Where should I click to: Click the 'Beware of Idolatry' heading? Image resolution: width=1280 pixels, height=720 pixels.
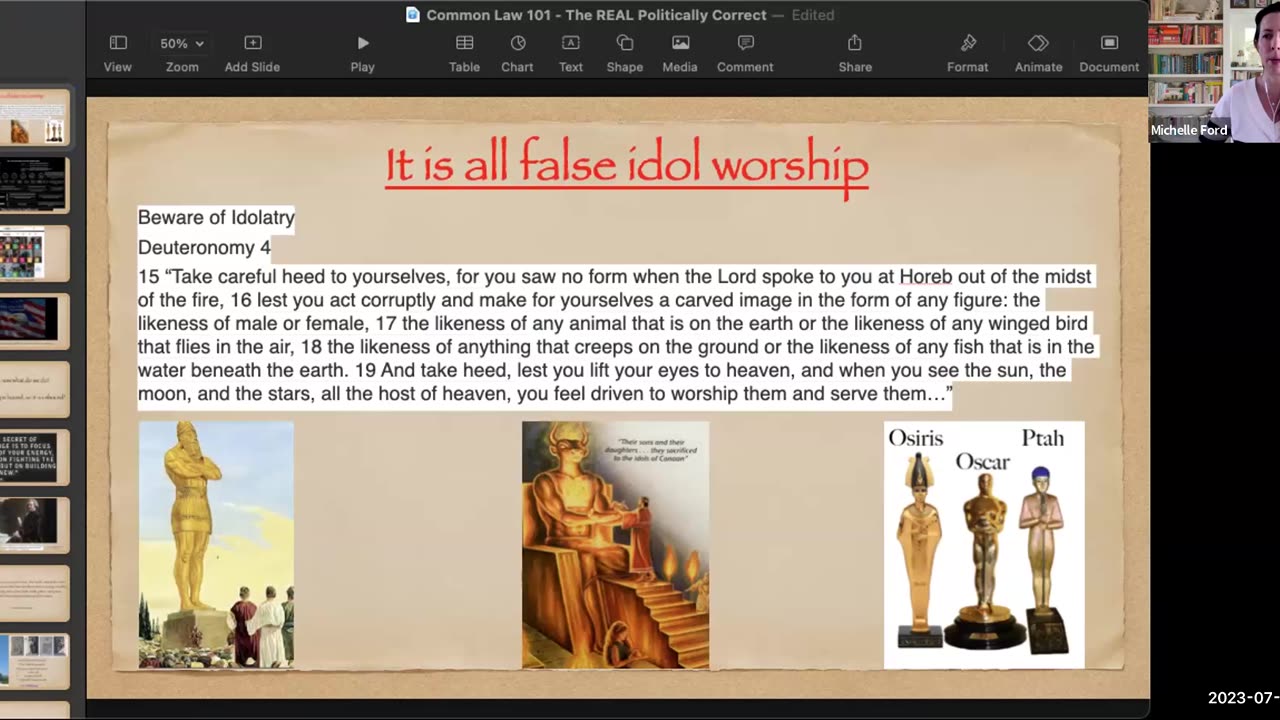click(x=216, y=218)
